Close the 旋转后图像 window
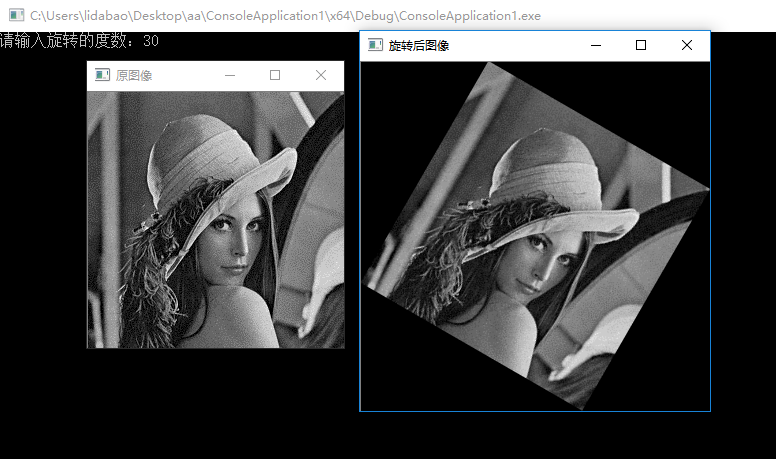Image resolution: width=776 pixels, height=459 pixels. 687,46
